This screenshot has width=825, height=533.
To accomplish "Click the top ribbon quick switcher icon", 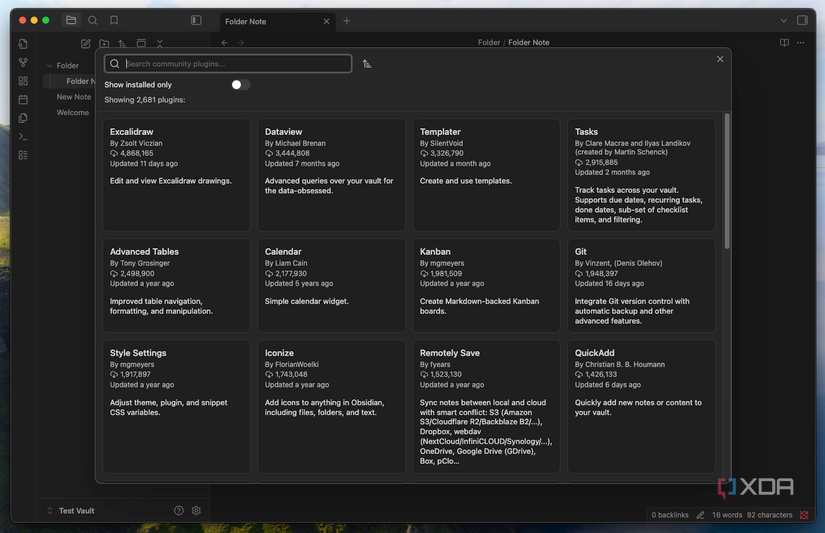I will pyautogui.click(x=23, y=44).
